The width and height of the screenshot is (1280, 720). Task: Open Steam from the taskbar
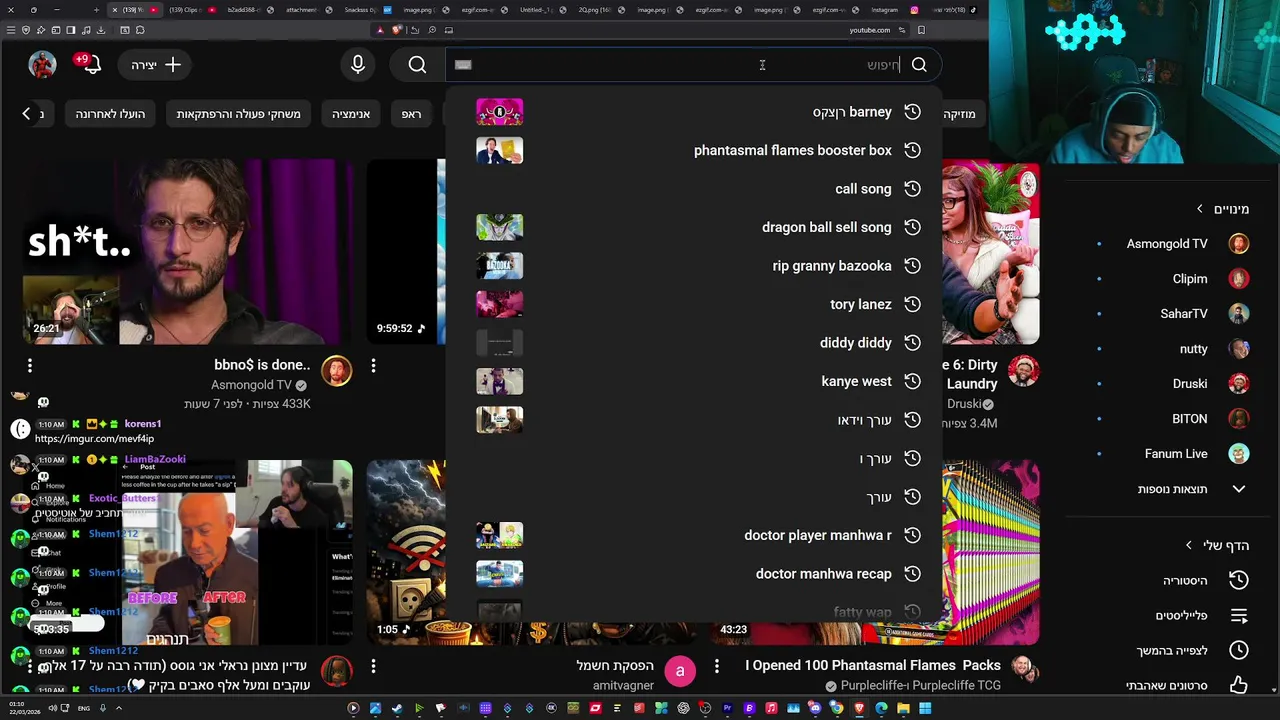(x=397, y=708)
